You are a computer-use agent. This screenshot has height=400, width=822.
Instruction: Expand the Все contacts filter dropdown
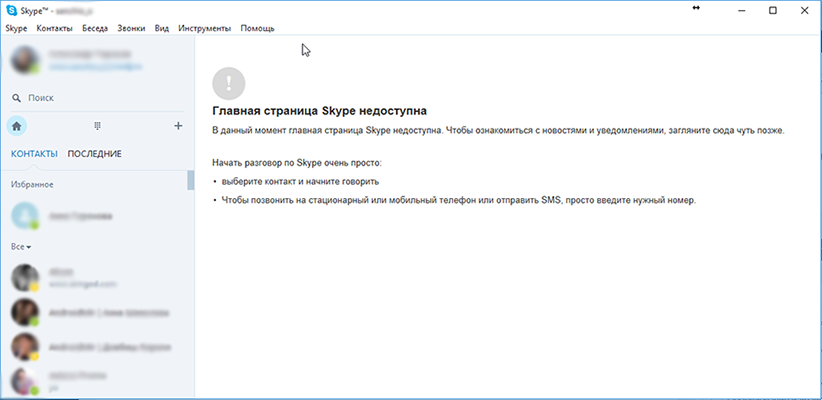[x=21, y=246]
